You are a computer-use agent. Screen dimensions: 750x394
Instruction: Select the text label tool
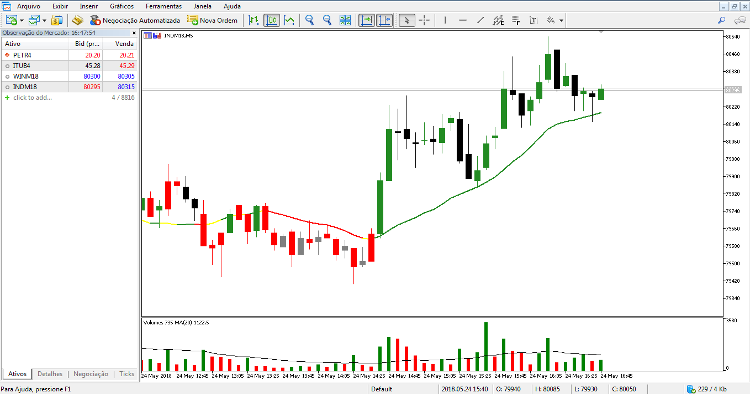533,20
